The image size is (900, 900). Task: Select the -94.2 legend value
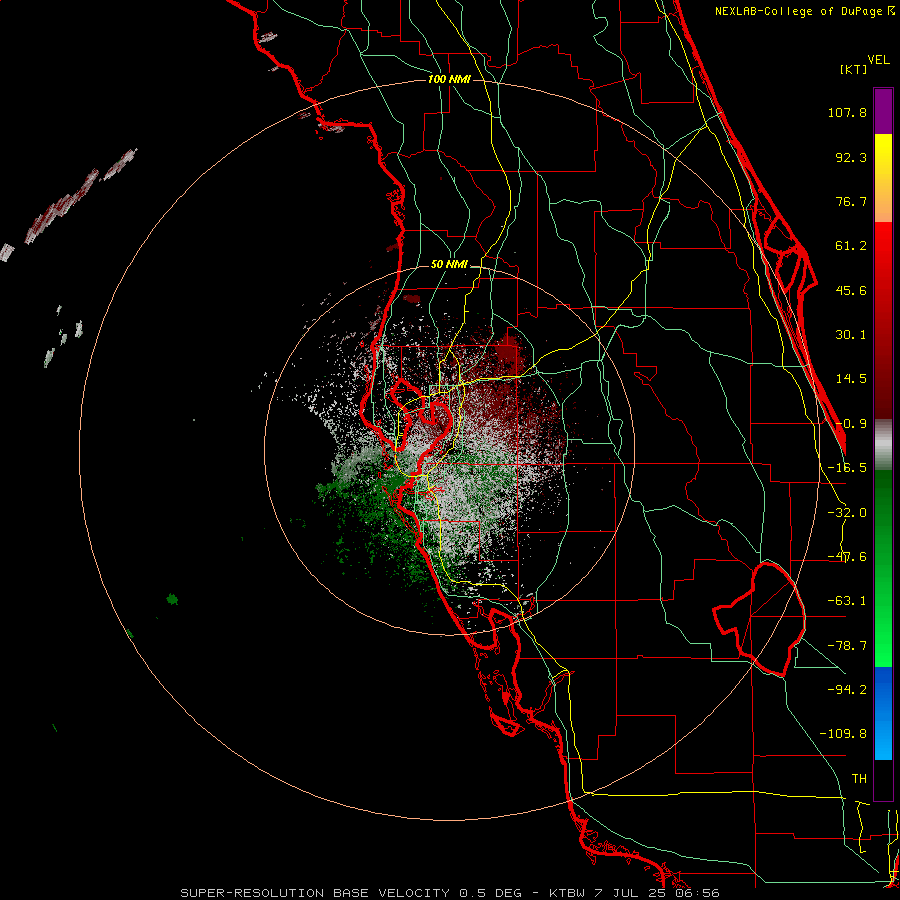[847, 689]
